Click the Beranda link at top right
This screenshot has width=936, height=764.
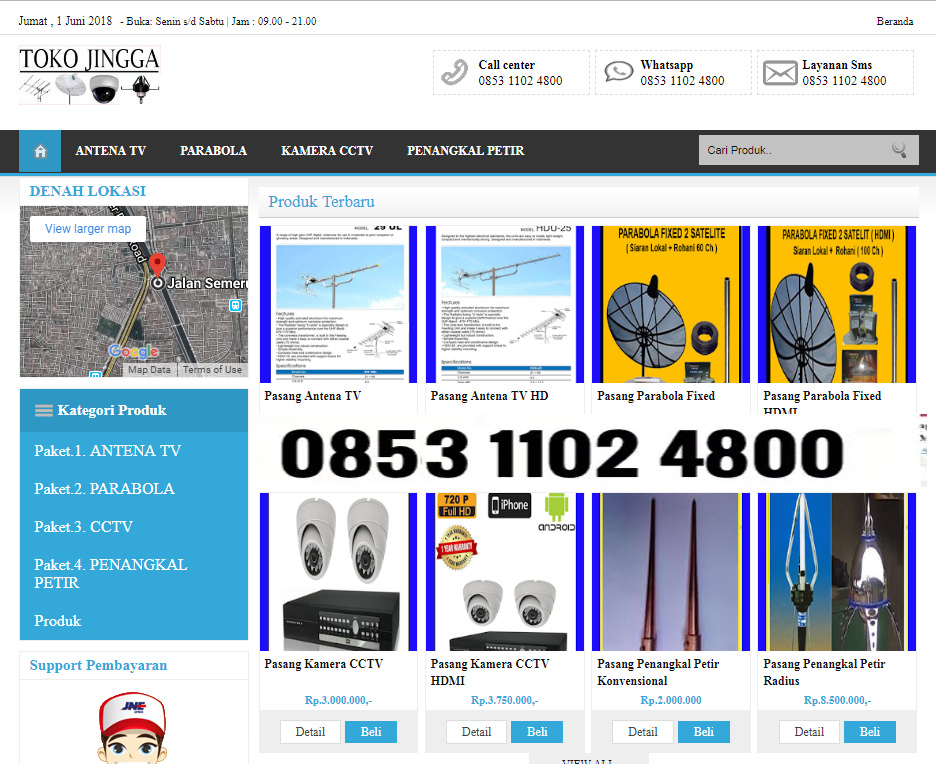894,21
